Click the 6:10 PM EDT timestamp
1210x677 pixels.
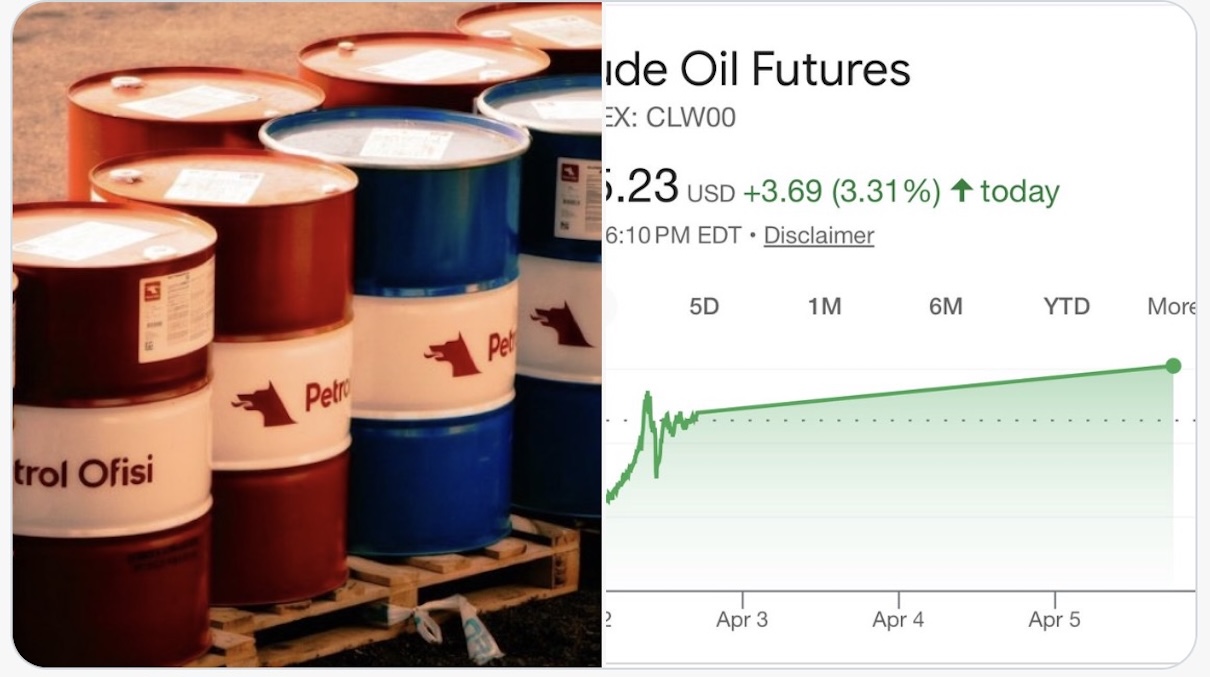[x=672, y=236]
